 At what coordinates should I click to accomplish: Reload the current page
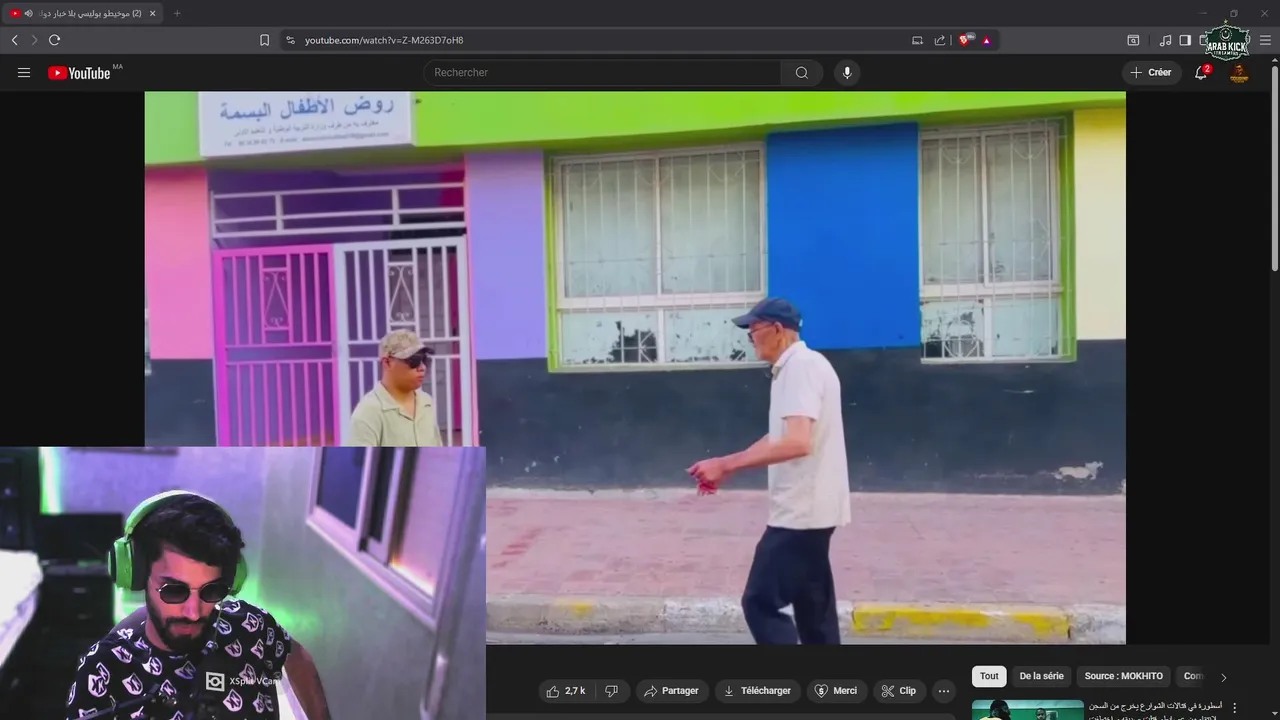point(54,40)
